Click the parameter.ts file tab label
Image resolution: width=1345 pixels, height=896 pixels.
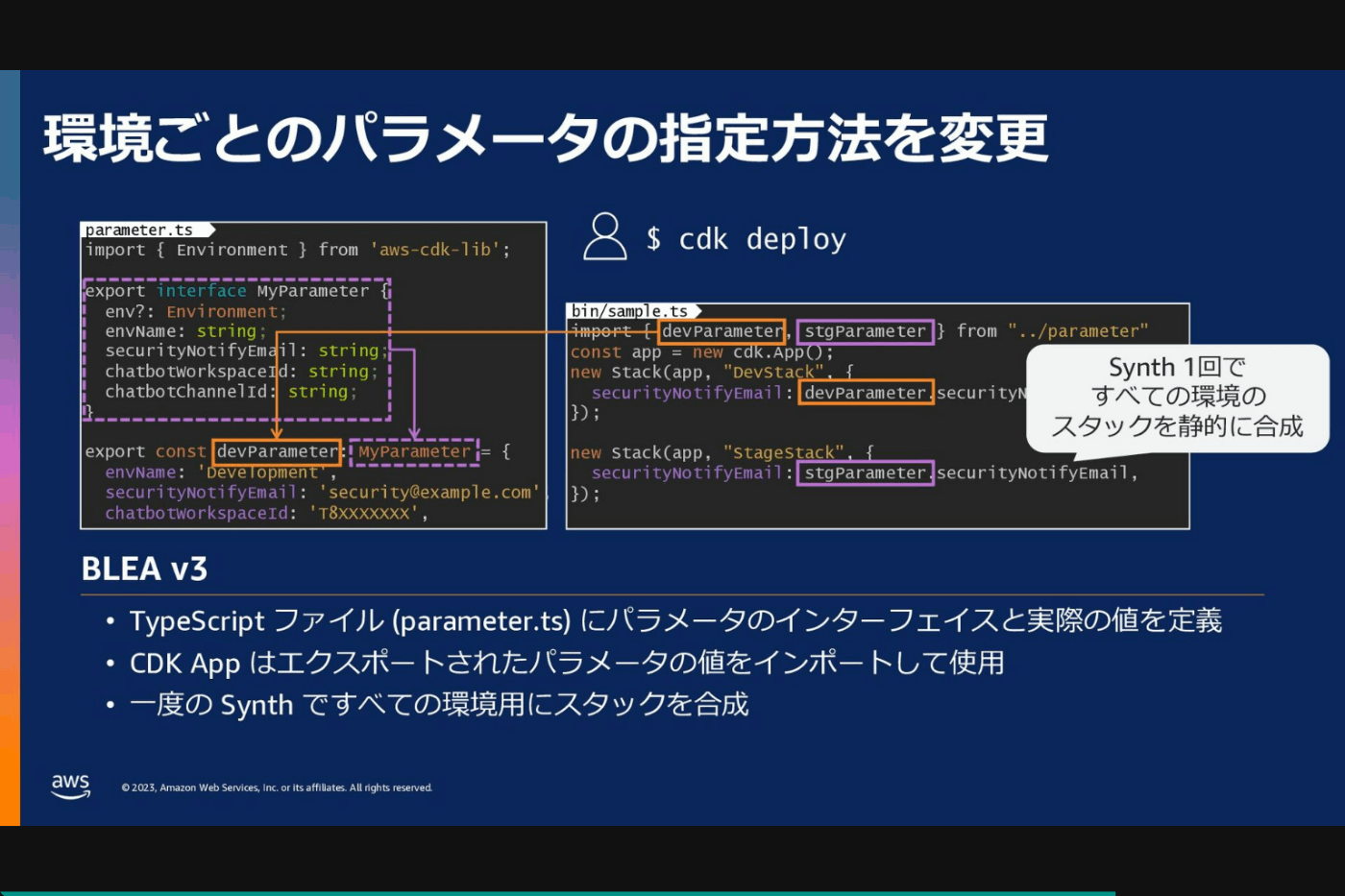coord(139,230)
